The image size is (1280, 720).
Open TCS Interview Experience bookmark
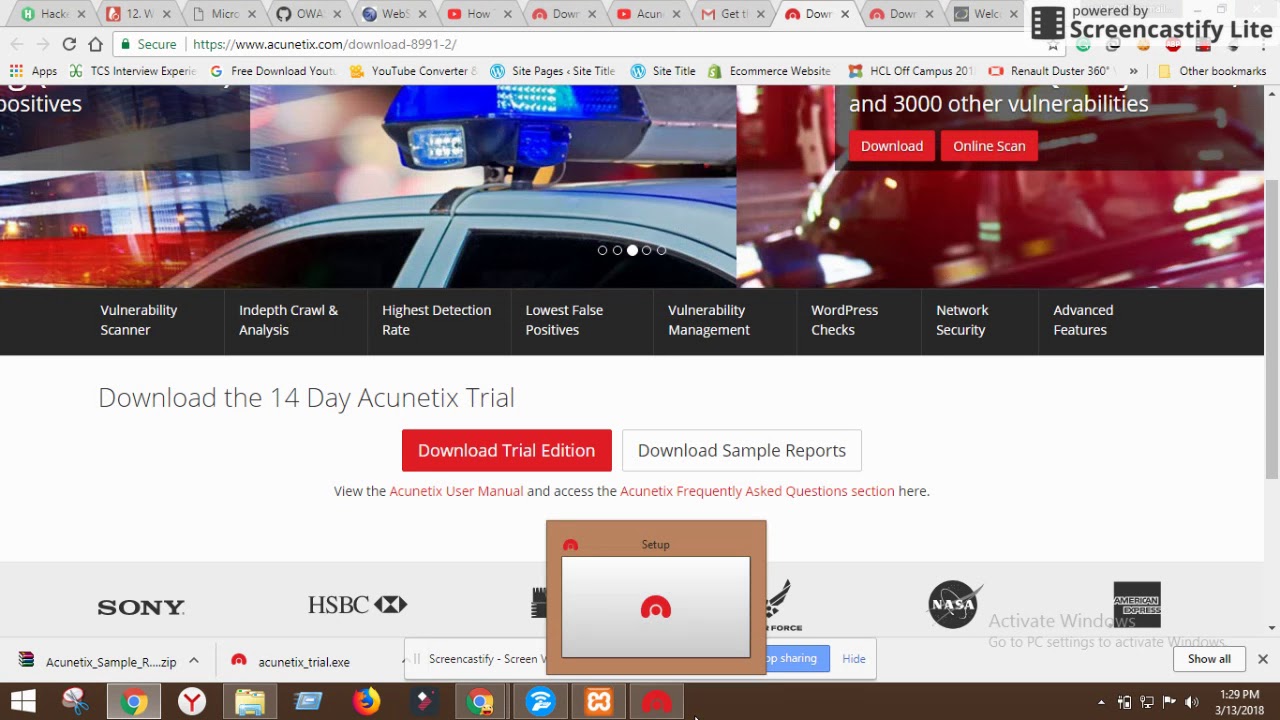click(132, 71)
